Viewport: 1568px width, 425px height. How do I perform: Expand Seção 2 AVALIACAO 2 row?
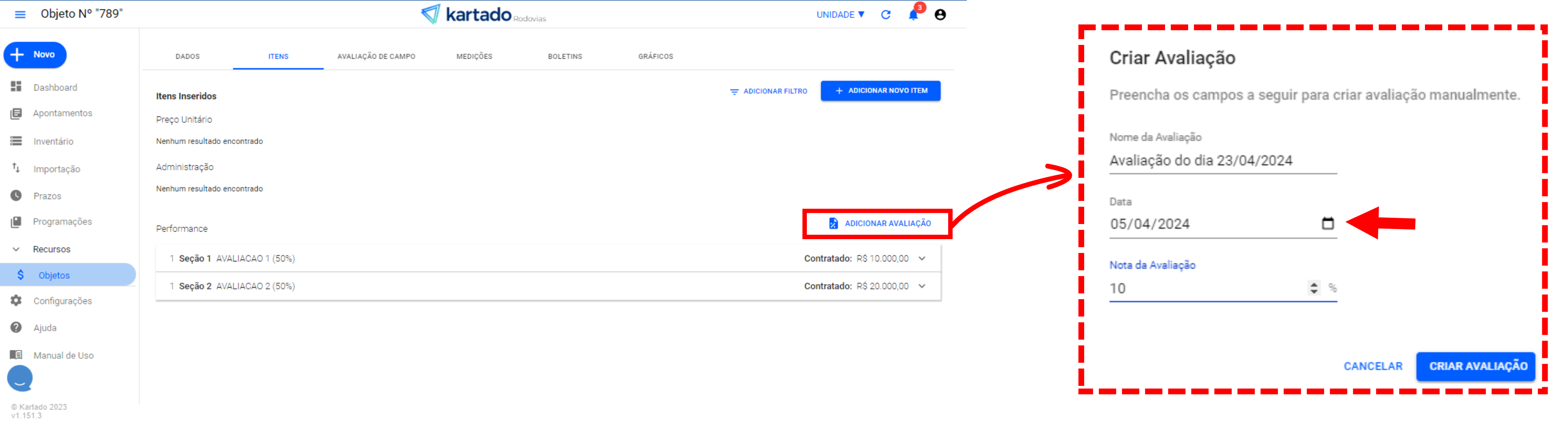(922, 286)
